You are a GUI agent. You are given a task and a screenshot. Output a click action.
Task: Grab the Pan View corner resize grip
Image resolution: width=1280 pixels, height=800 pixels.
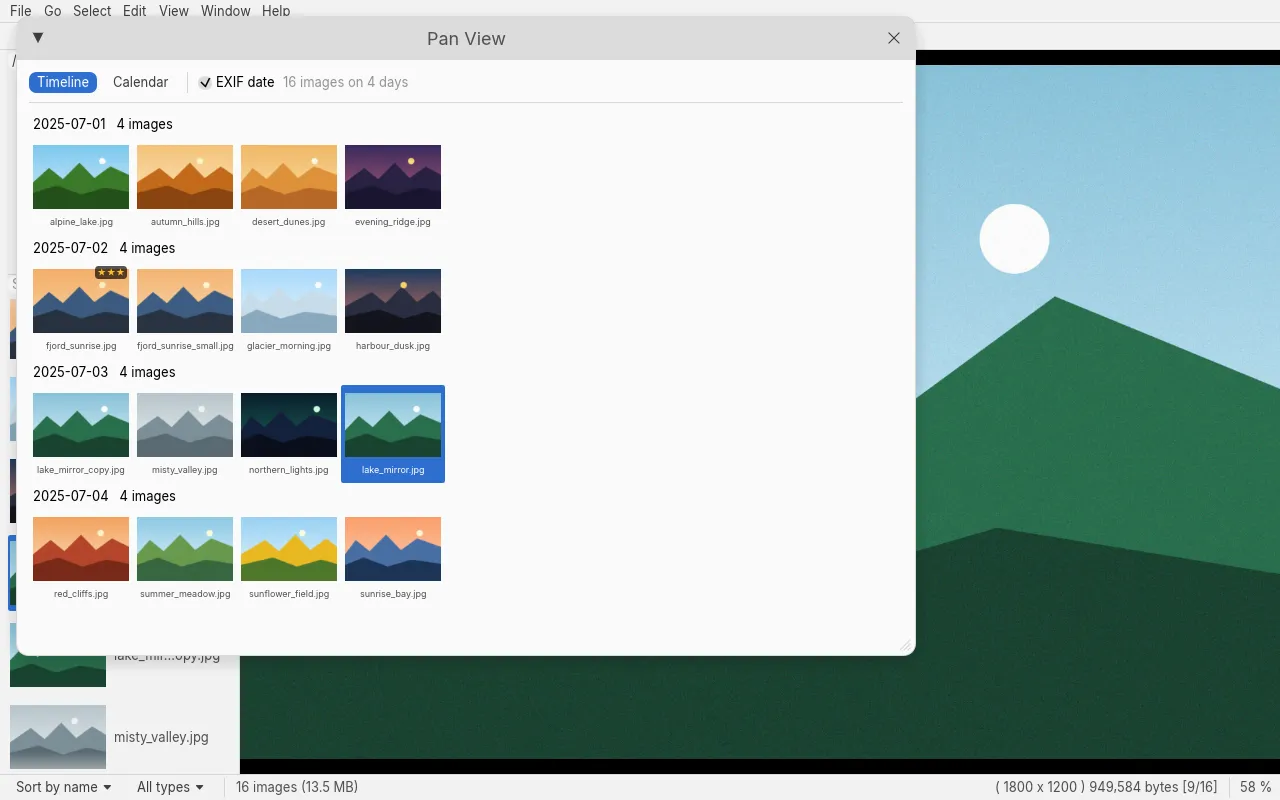tap(905, 646)
